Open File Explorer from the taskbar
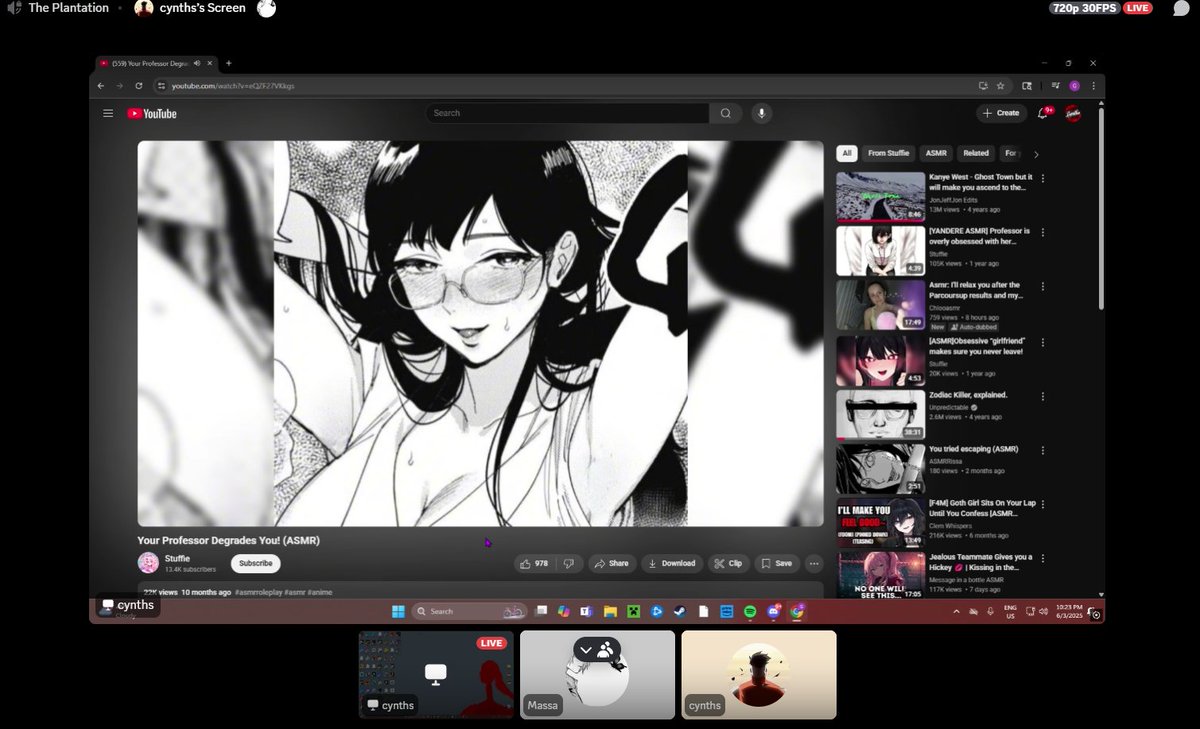Image resolution: width=1200 pixels, height=729 pixels. 609,611
